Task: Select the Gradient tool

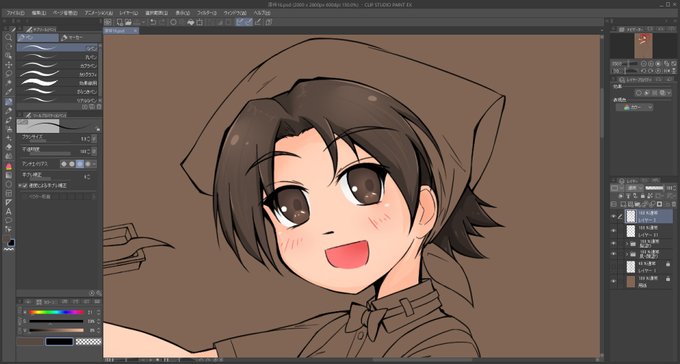Action: point(8,175)
